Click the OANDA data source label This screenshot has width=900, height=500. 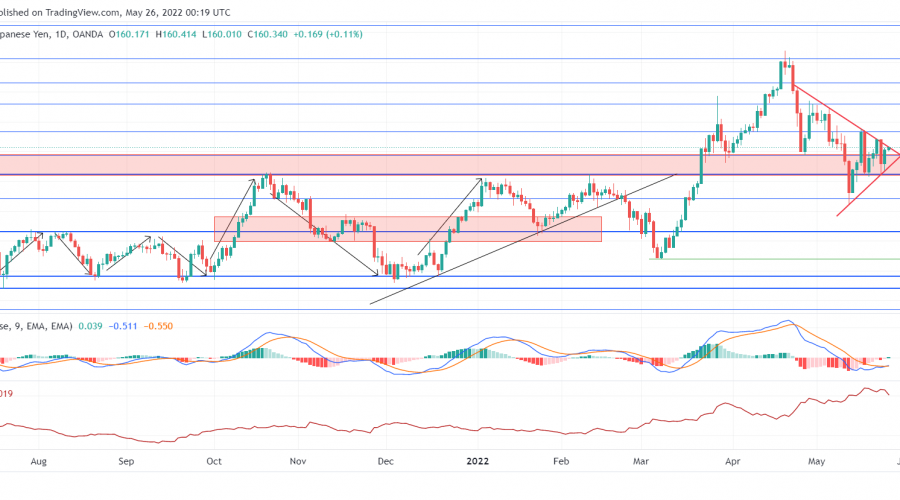click(88, 34)
